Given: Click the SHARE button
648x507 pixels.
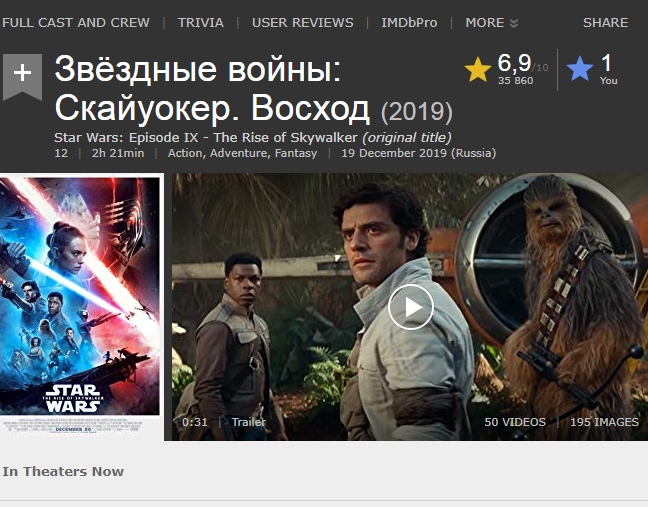Looking at the screenshot, I should click(x=605, y=22).
